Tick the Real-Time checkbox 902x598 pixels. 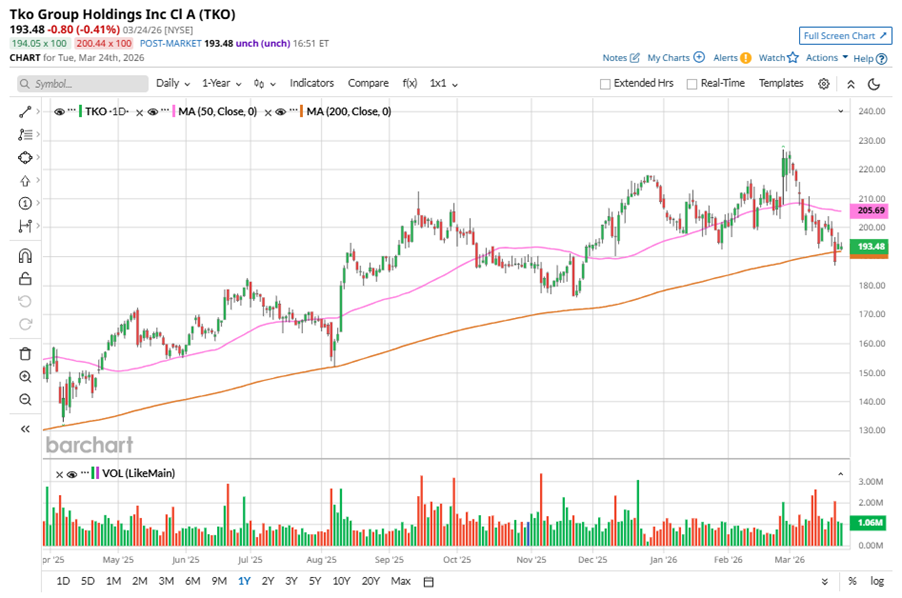[x=691, y=84]
